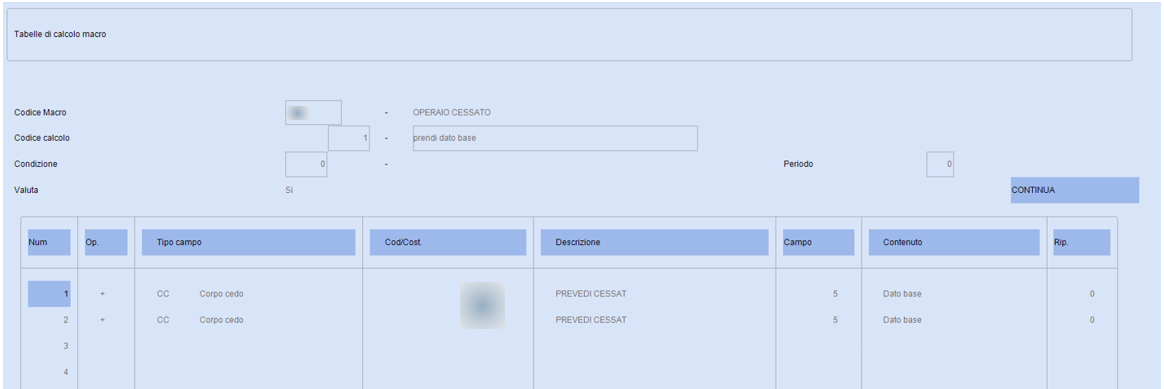Focus the Codice Macro input field
Image resolution: width=1164 pixels, height=389 pixels.
313,113
